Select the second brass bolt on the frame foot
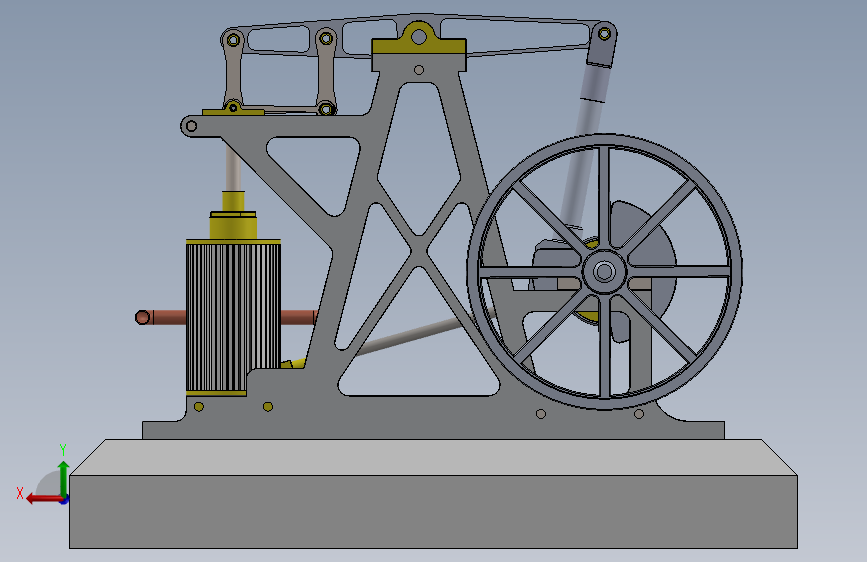 pos(268,407)
